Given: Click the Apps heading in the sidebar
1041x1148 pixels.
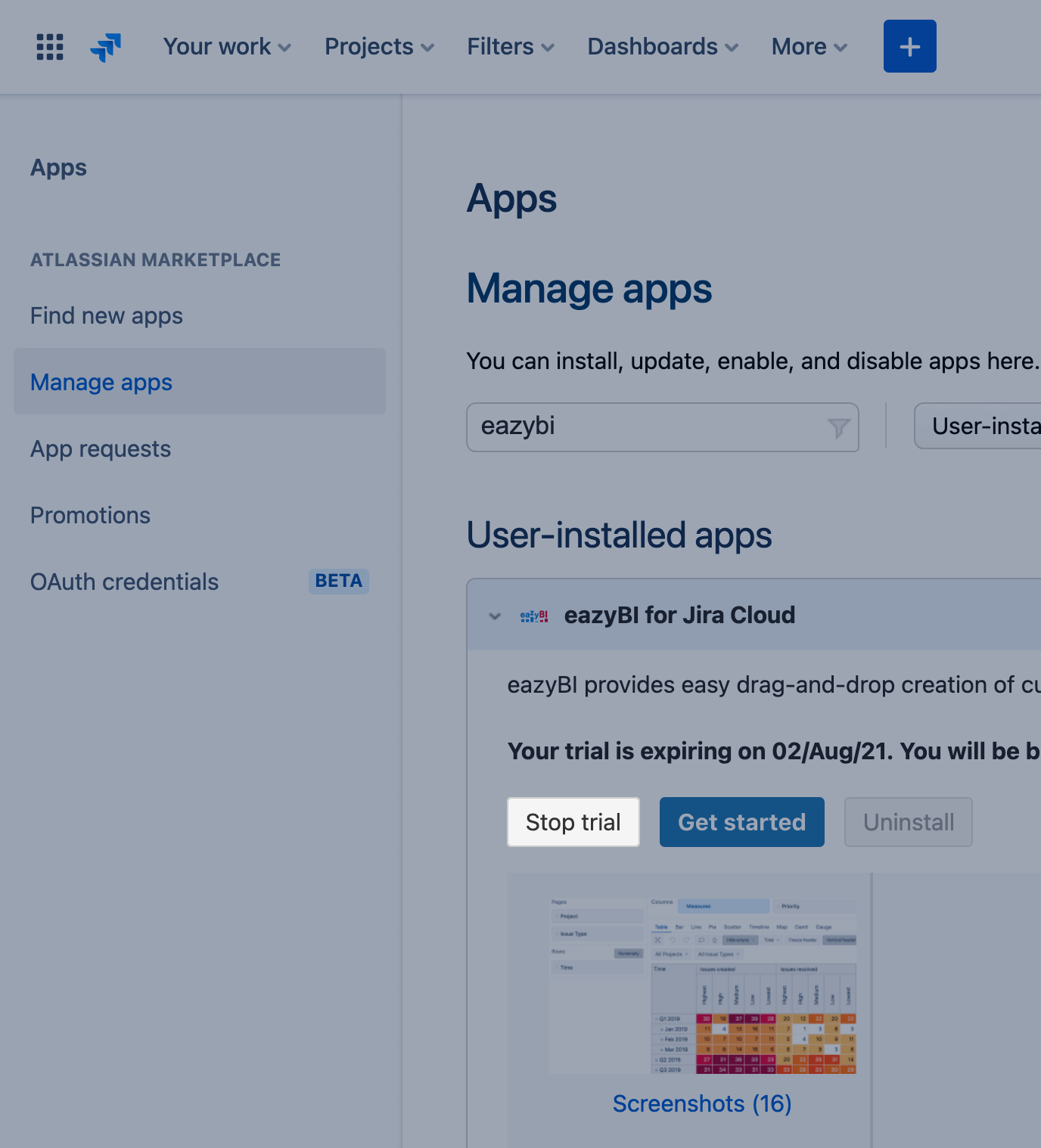Looking at the screenshot, I should 58,167.
